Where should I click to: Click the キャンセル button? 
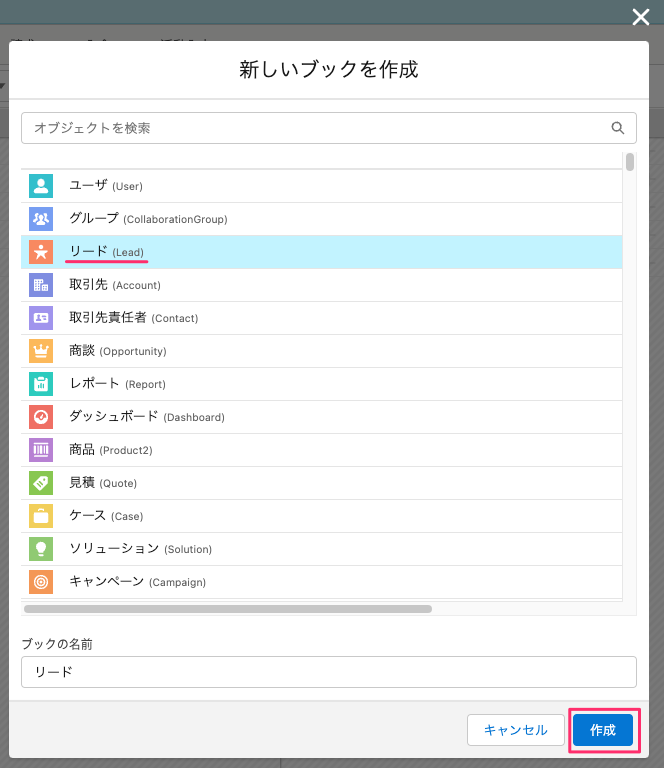[x=516, y=730]
